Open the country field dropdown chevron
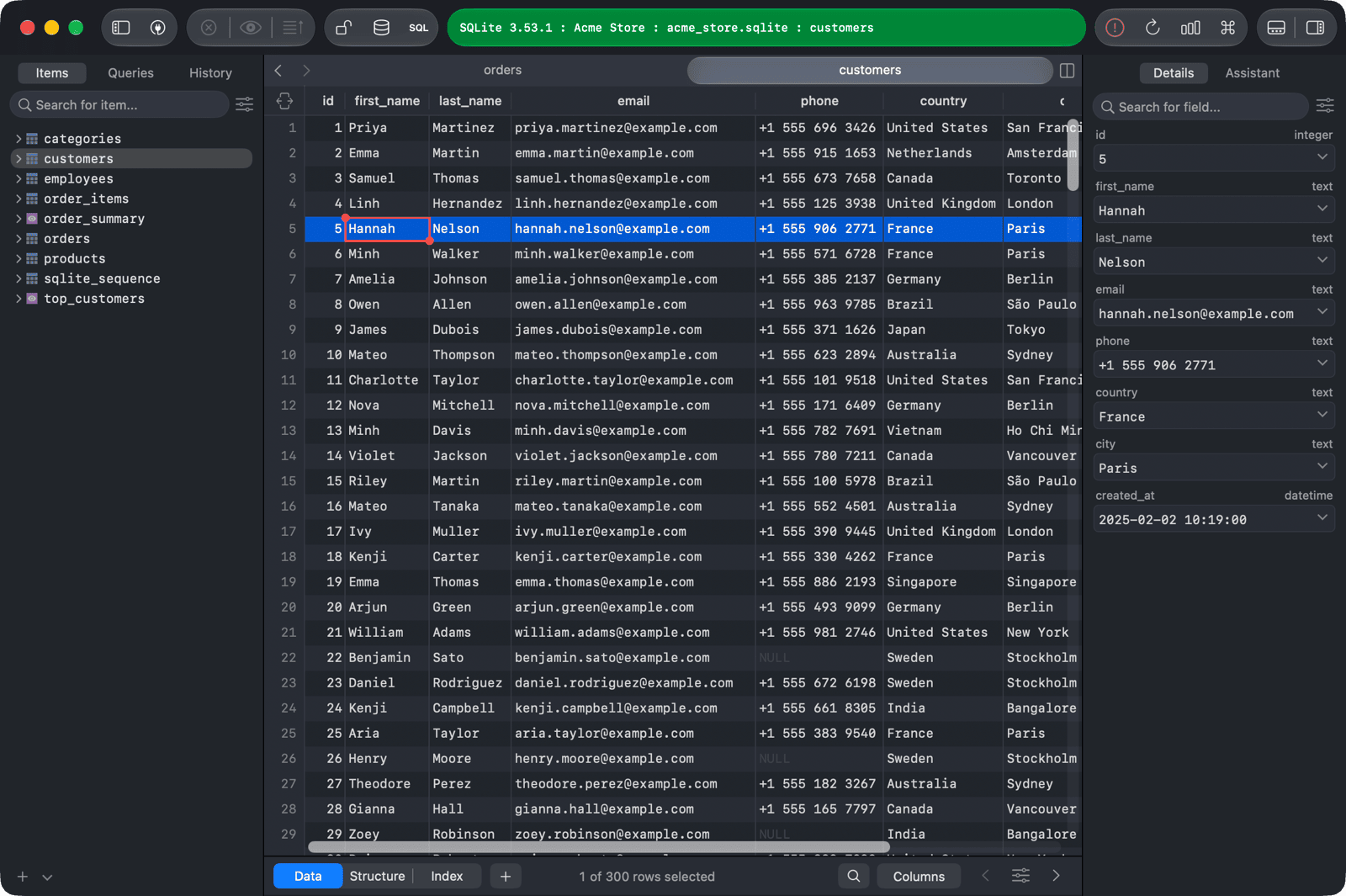Image resolution: width=1346 pixels, height=896 pixels. tap(1322, 415)
